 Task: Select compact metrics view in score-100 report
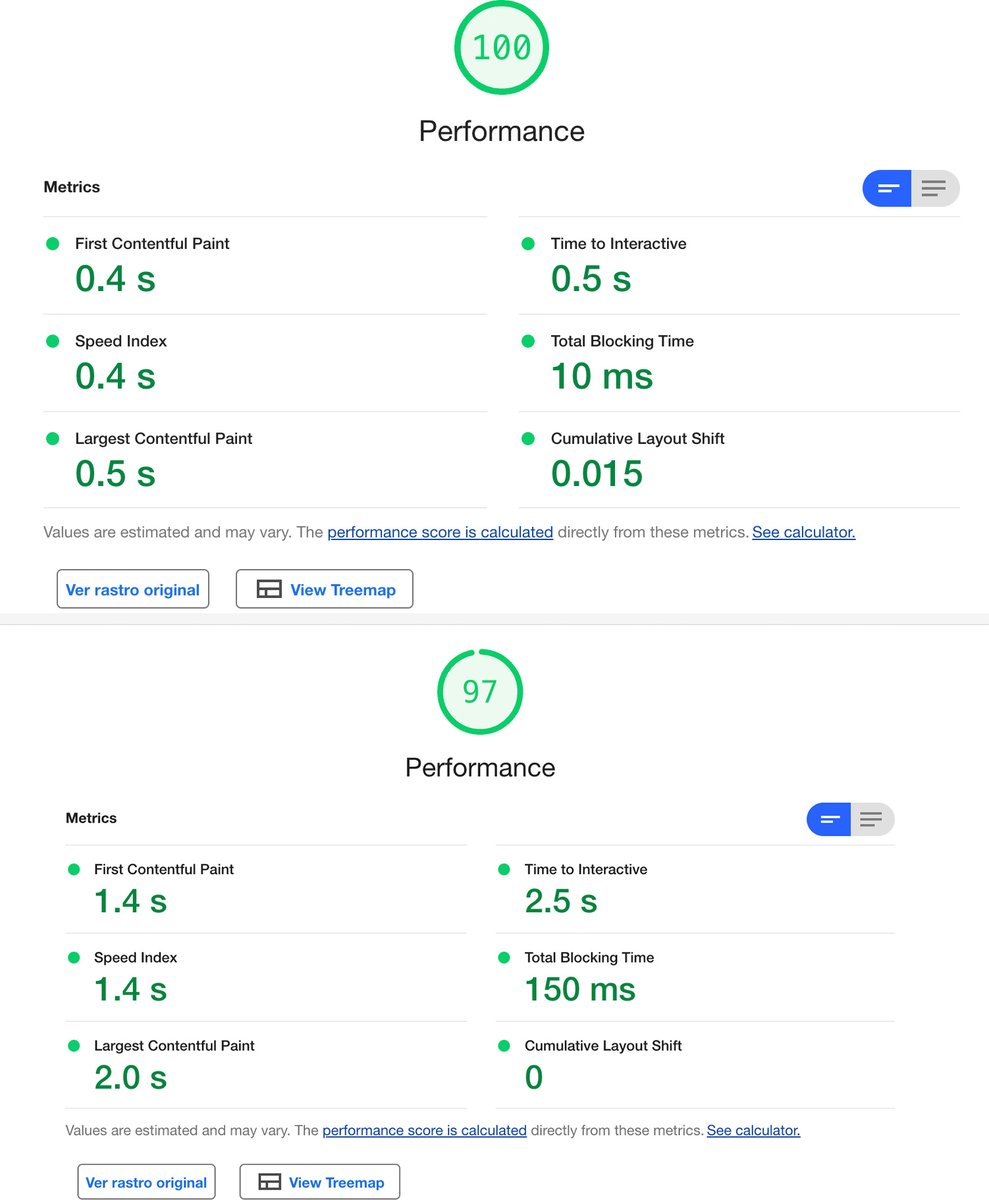tap(887, 188)
